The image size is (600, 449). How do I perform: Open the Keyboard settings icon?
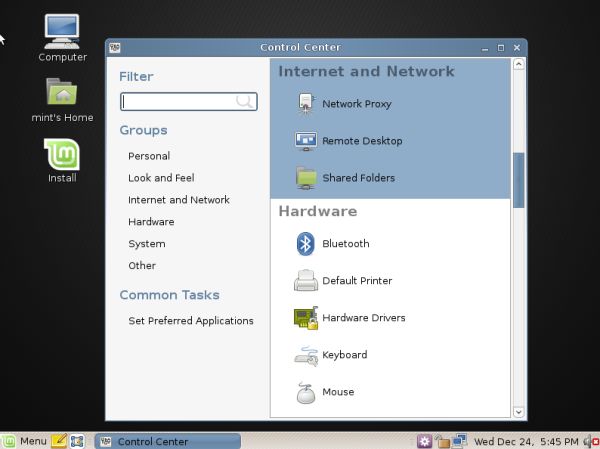click(x=306, y=355)
